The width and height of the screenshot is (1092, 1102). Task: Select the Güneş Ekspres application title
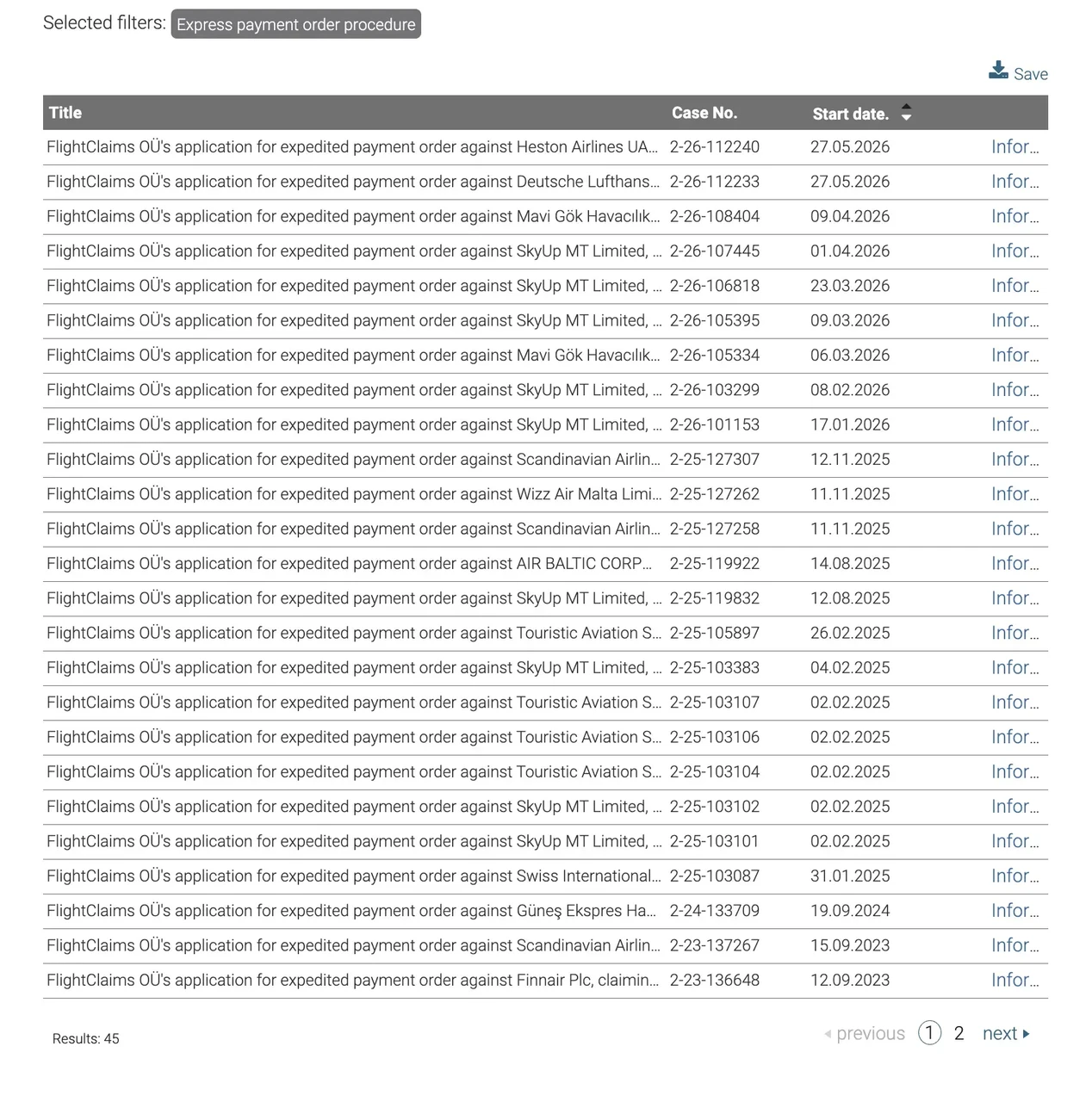click(351, 911)
